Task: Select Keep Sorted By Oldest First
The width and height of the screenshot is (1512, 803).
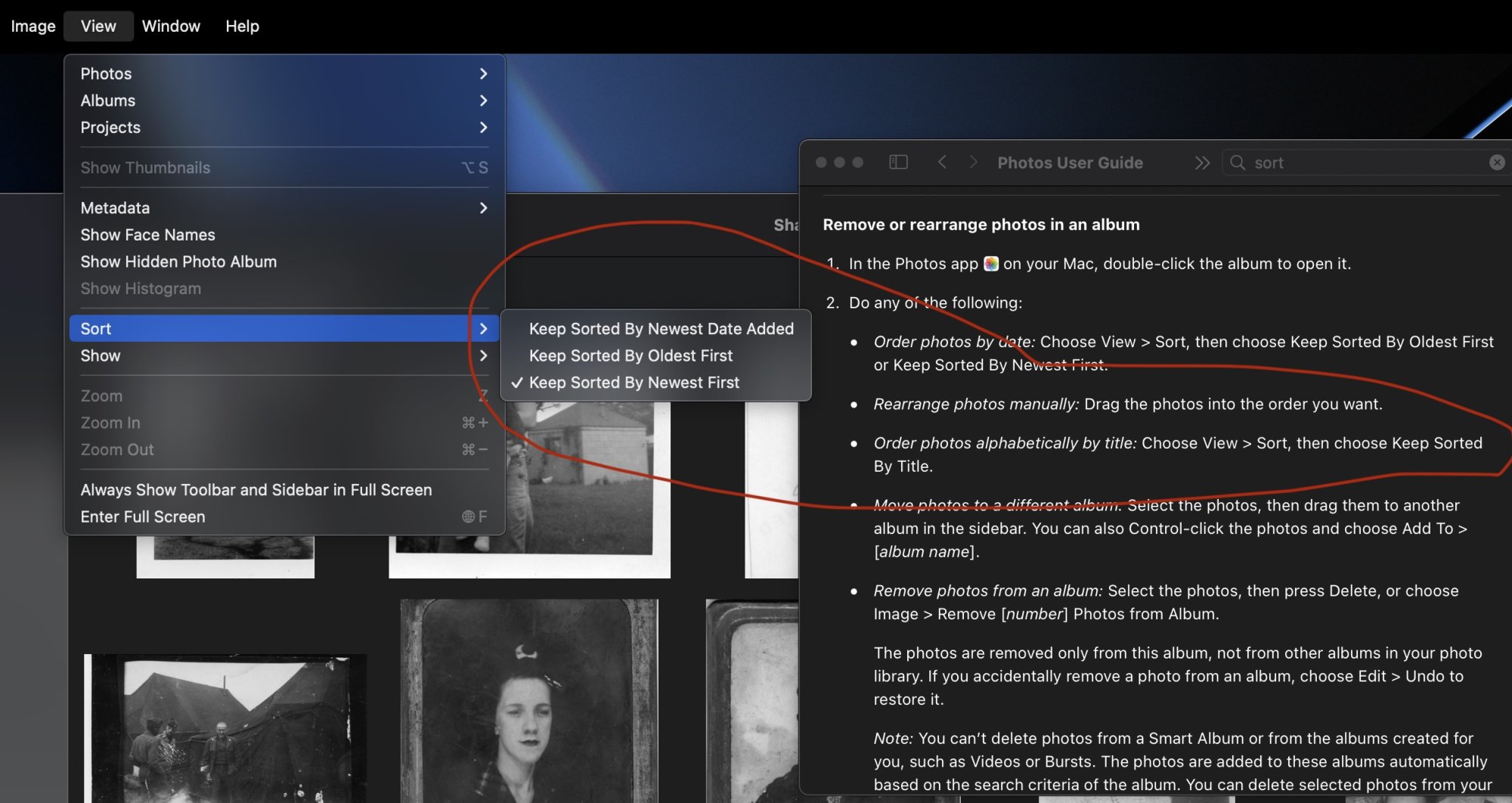Action: tap(655, 355)
